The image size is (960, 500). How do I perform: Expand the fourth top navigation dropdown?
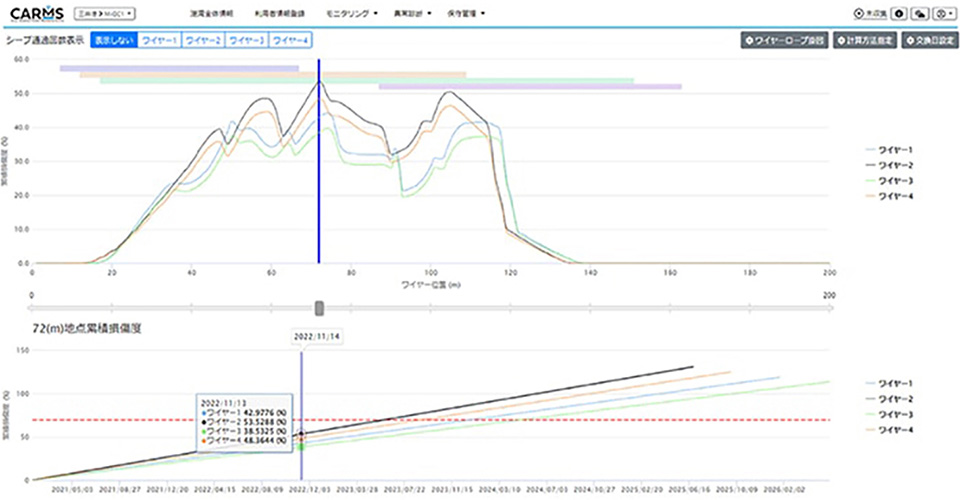pos(413,13)
